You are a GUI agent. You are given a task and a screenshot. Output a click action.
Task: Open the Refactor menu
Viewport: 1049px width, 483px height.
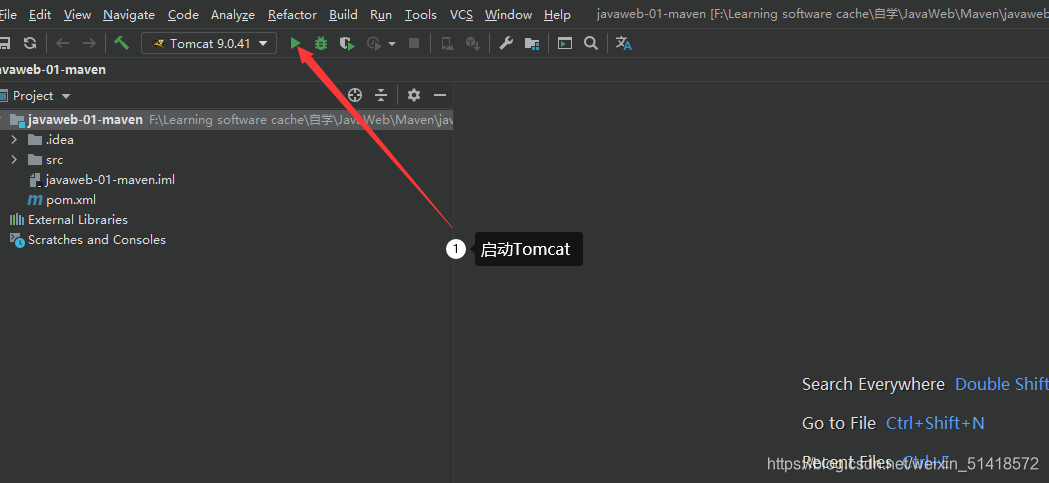tap(292, 14)
